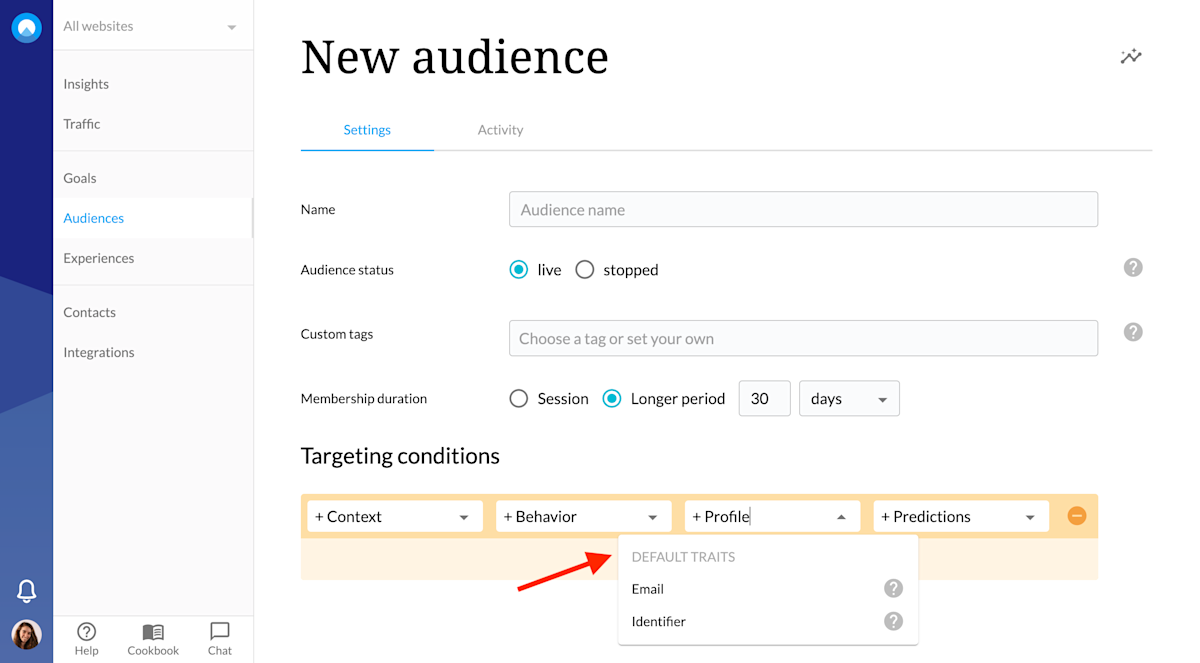Viewport: 1200px width, 663px height.
Task: Expand the + Context dropdown
Action: click(395, 516)
